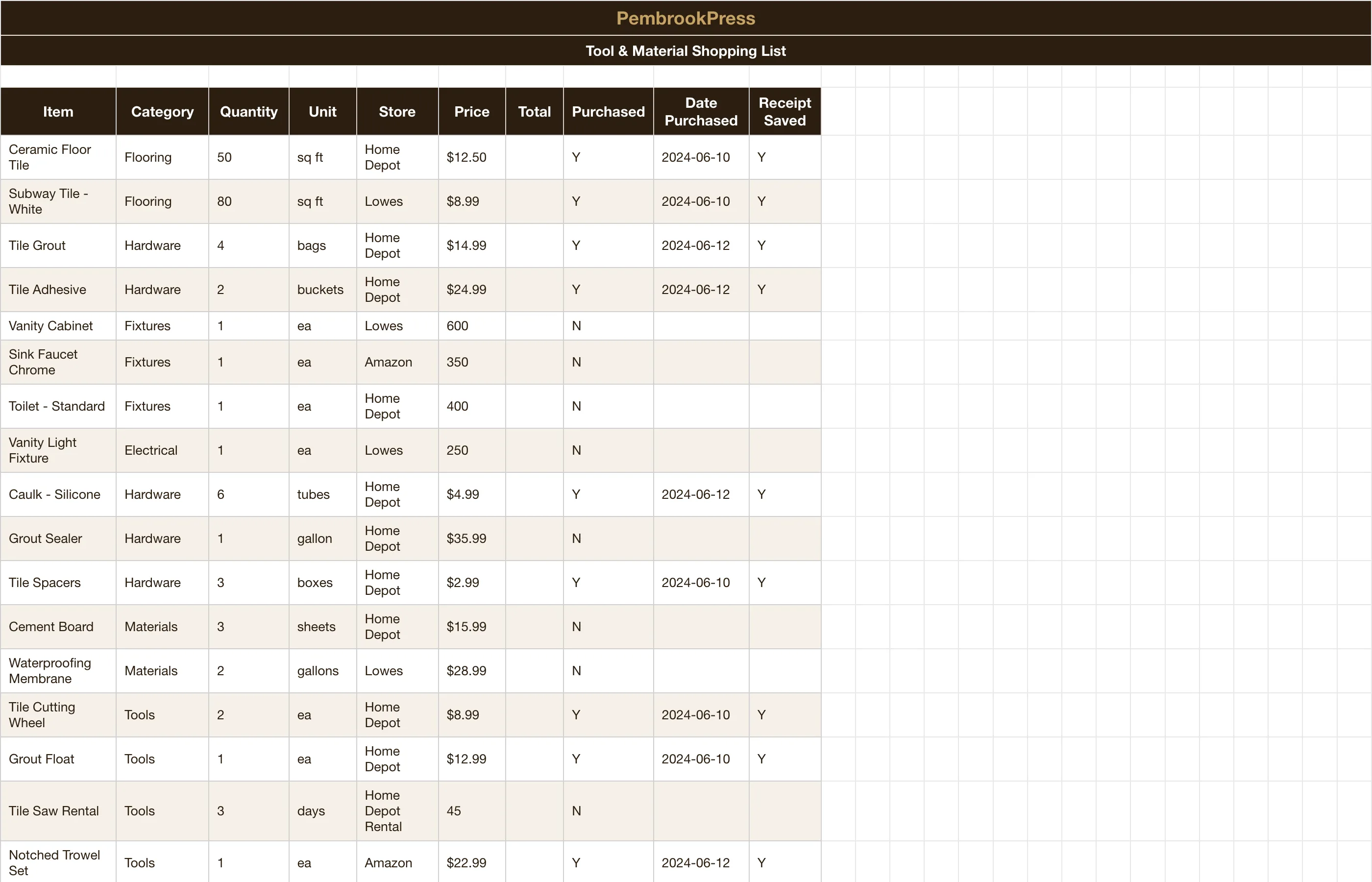Click the $22.99 Notched Trowel price
Viewport: 1372px width, 882px height.
click(x=472, y=862)
